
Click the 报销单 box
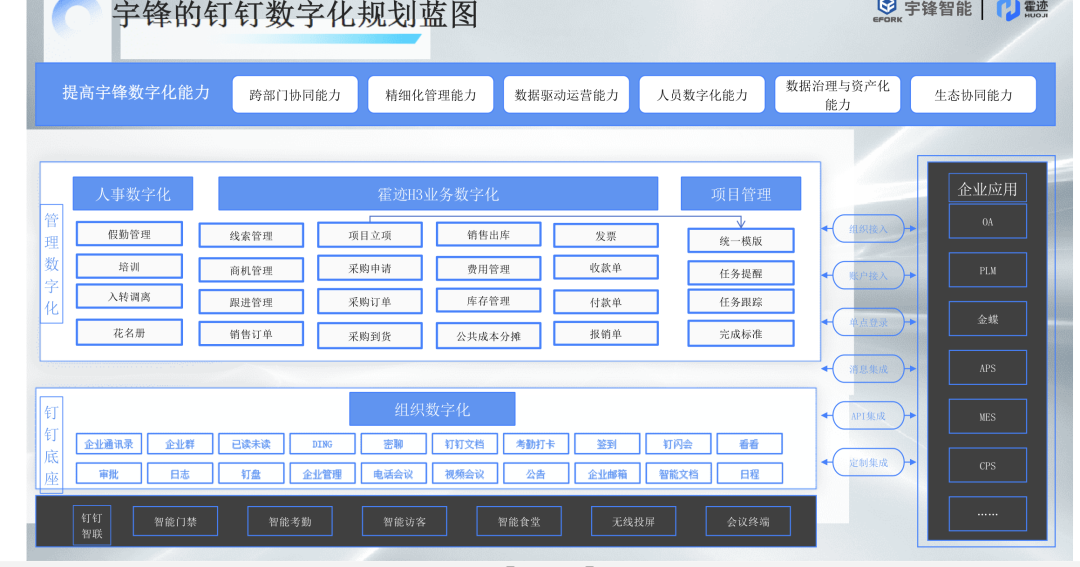click(606, 333)
